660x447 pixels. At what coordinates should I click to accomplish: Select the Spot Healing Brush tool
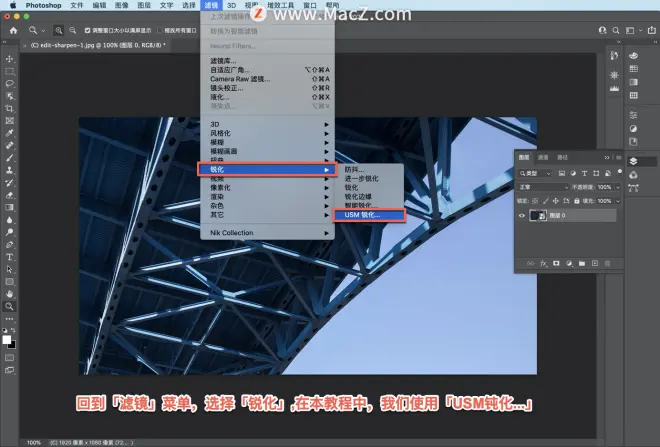click(9, 145)
